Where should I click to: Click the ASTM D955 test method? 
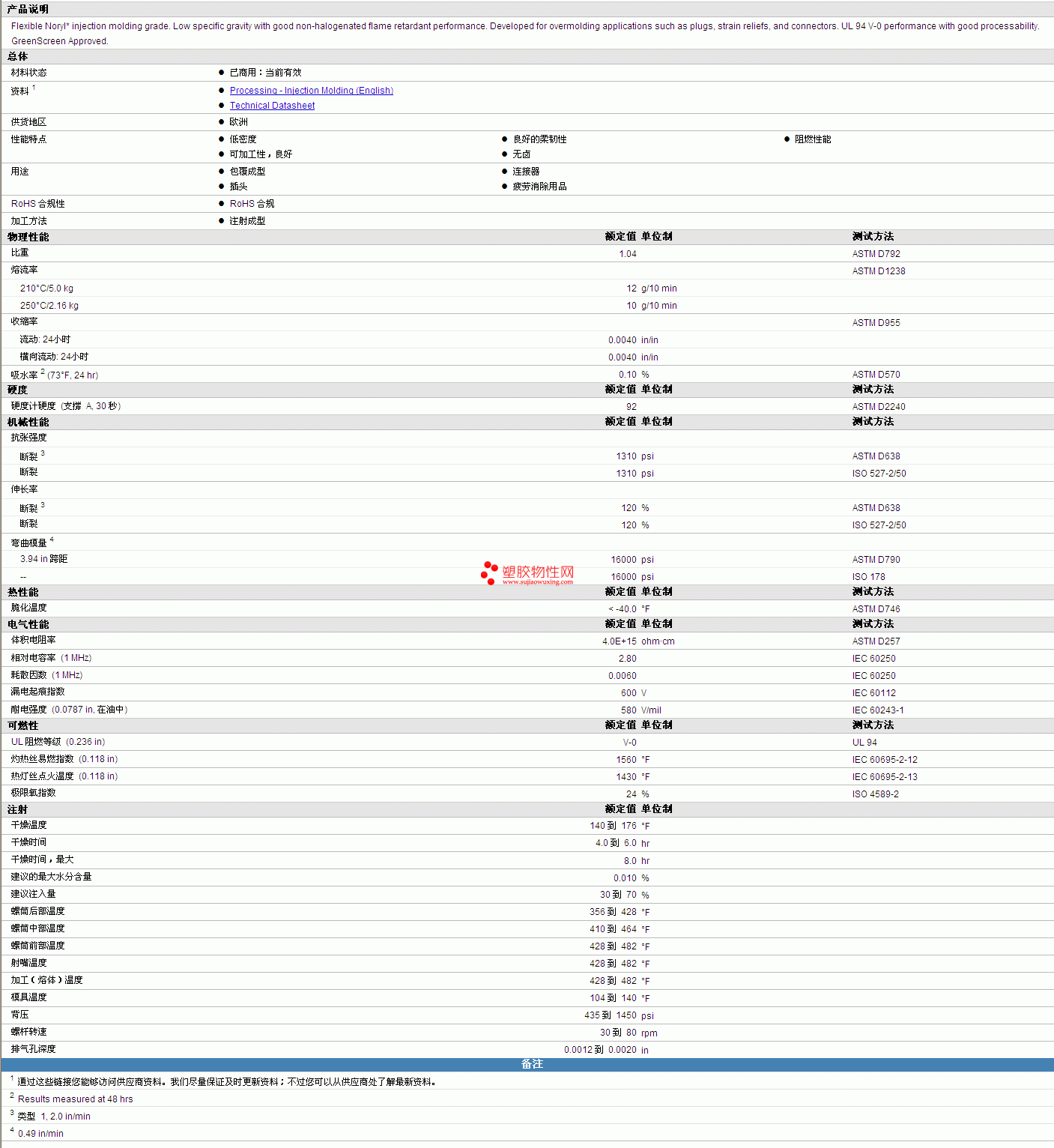tap(876, 323)
